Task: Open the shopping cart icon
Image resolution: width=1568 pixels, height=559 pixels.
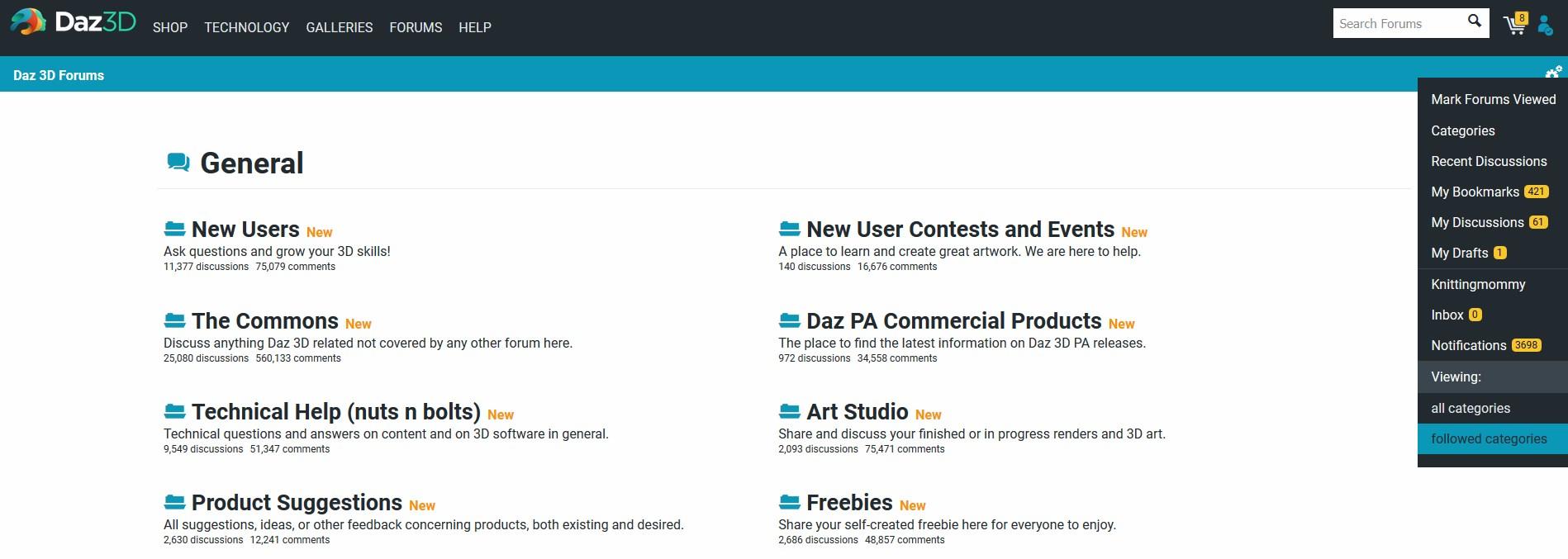Action: (x=1514, y=25)
